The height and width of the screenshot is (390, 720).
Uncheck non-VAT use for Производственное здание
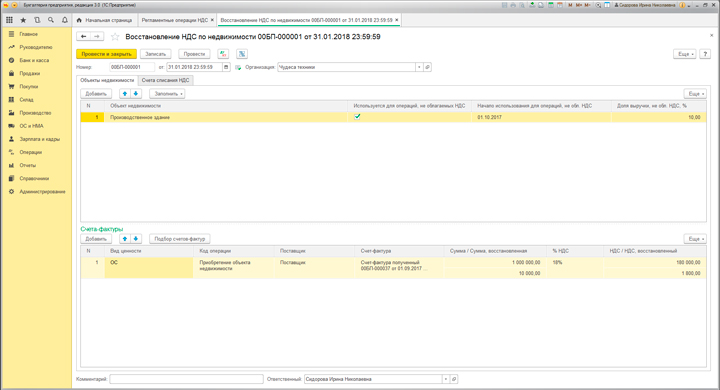pyautogui.click(x=357, y=117)
